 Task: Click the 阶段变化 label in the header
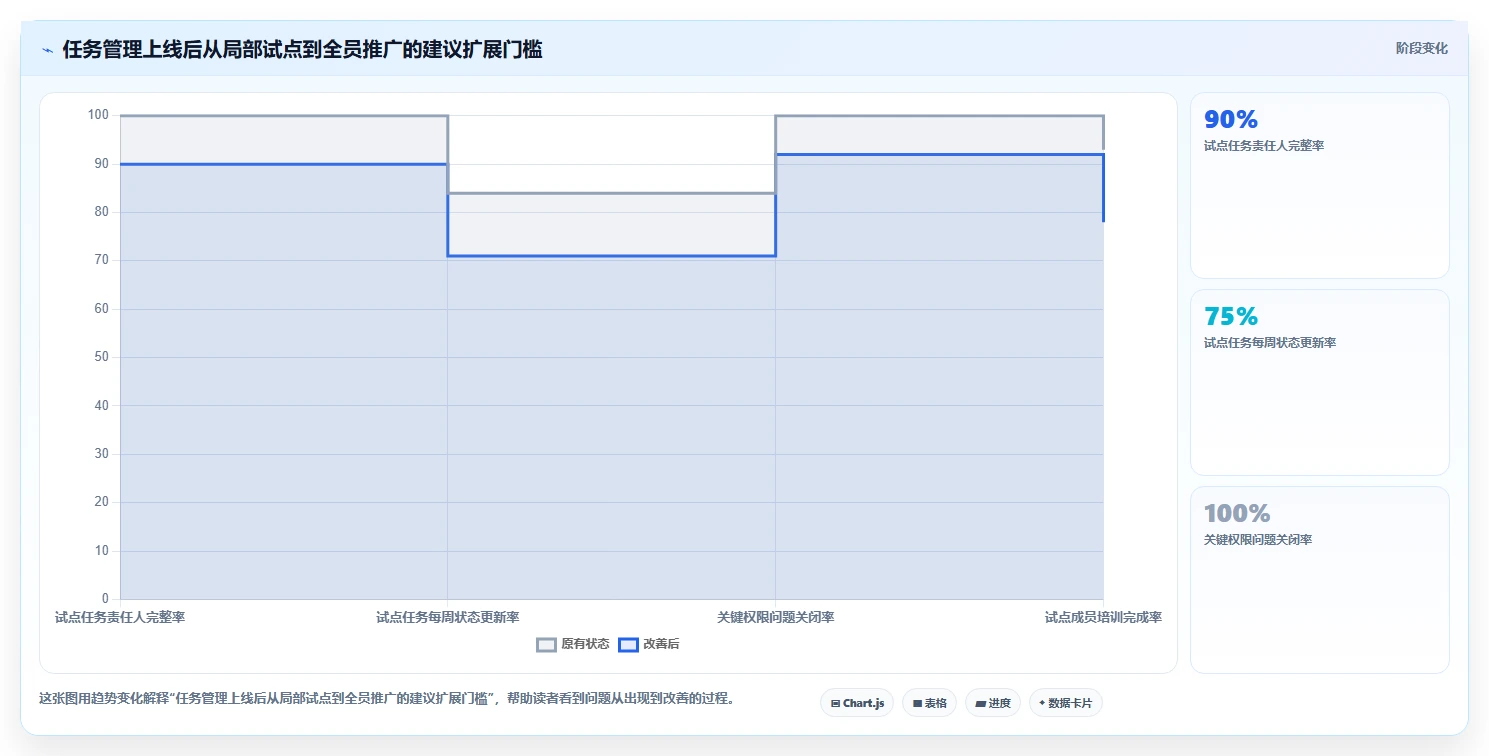pos(1421,48)
